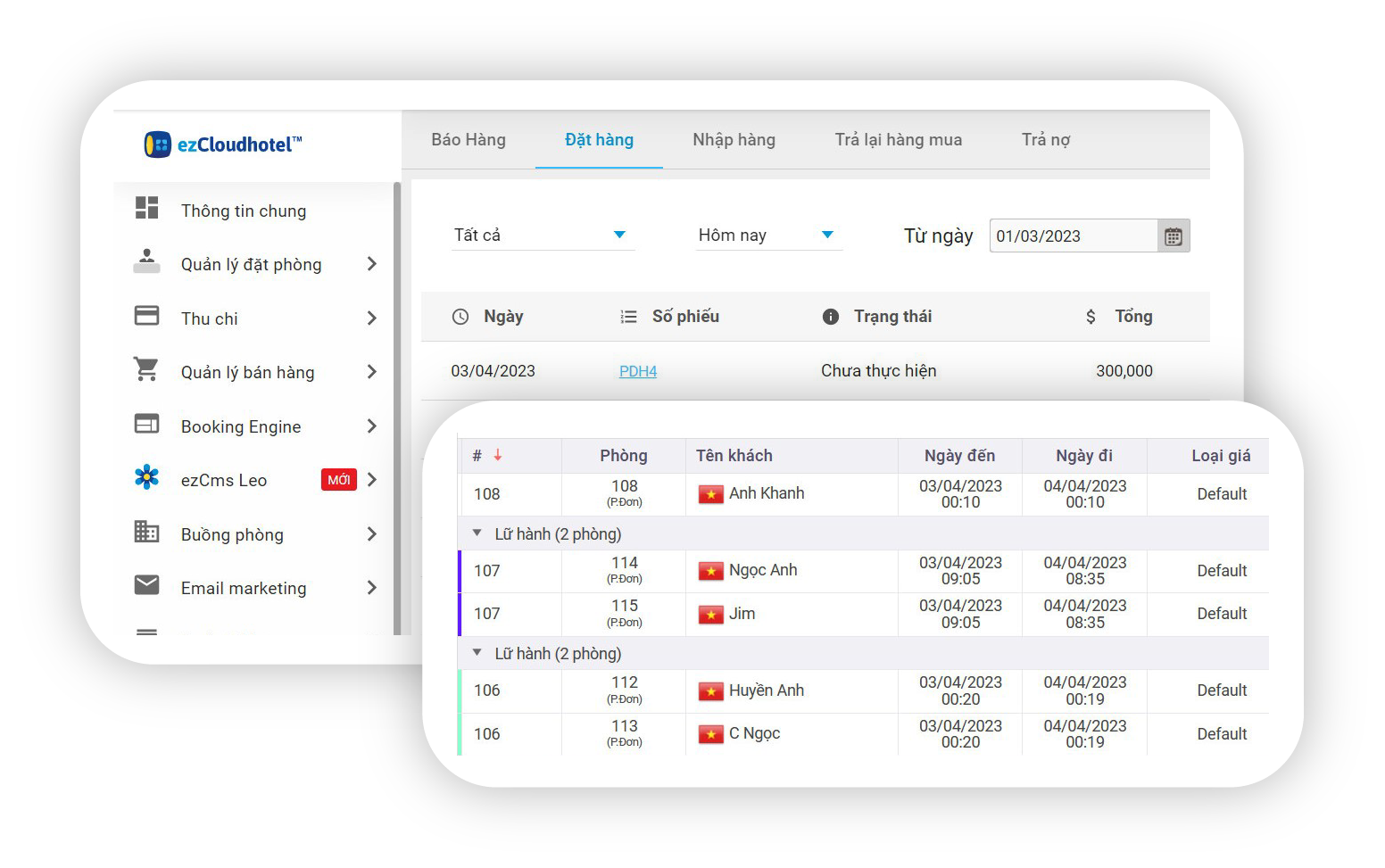
Task: Open the PDH4 voucher link
Action: click(637, 371)
